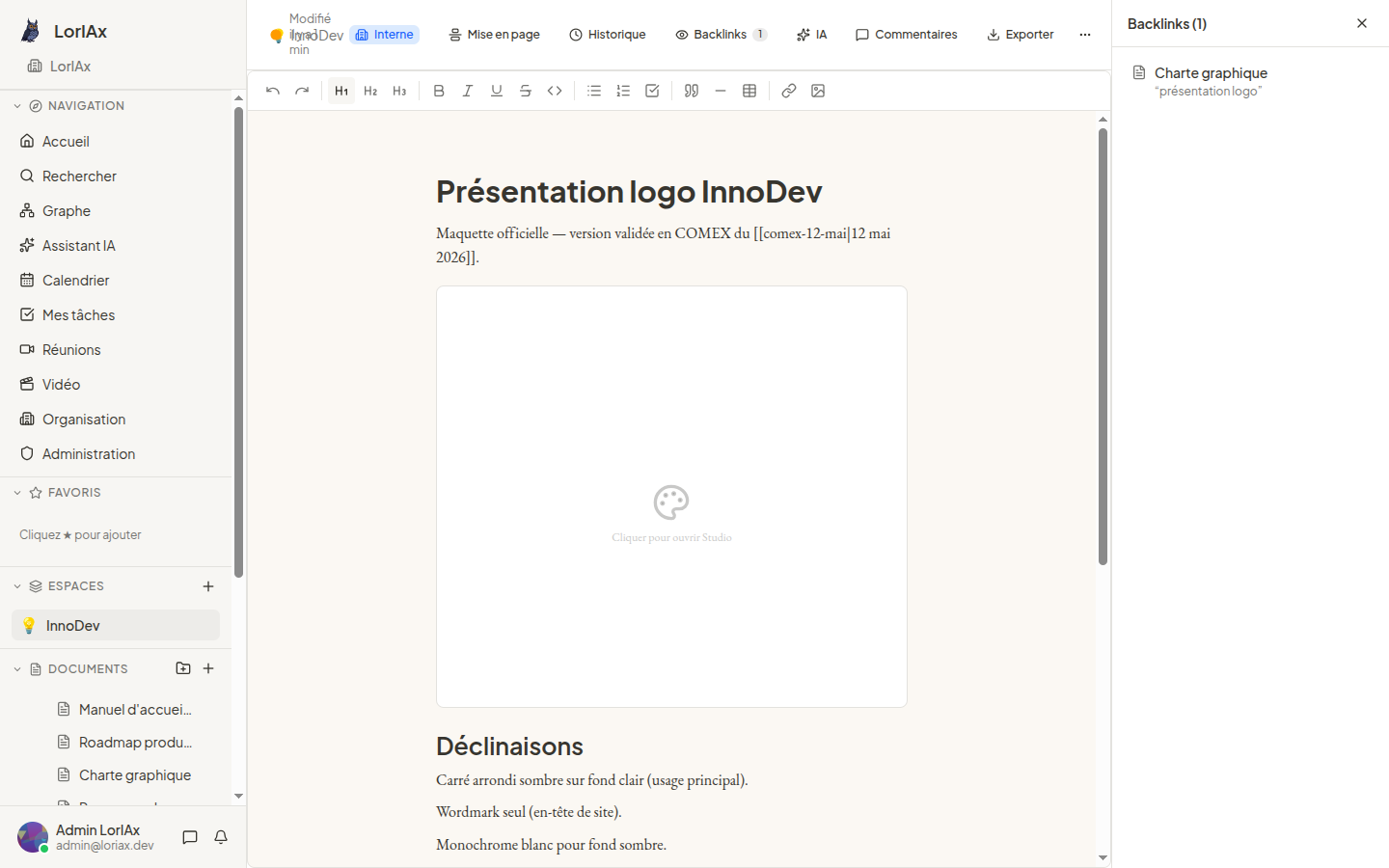Image resolution: width=1389 pixels, height=868 pixels.
Task: Insert a hyperlink
Action: (789, 91)
